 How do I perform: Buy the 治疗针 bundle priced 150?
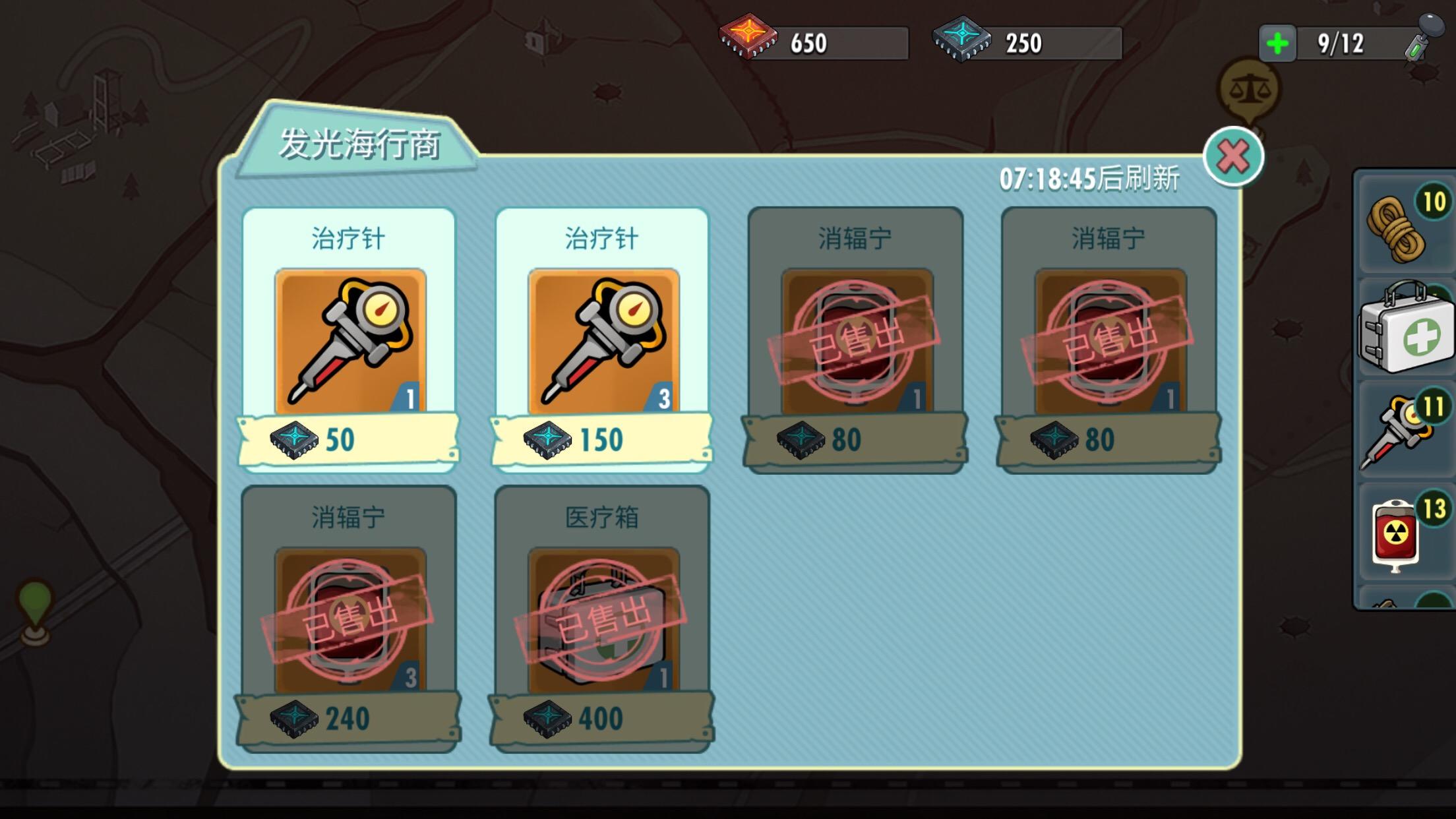click(602, 340)
